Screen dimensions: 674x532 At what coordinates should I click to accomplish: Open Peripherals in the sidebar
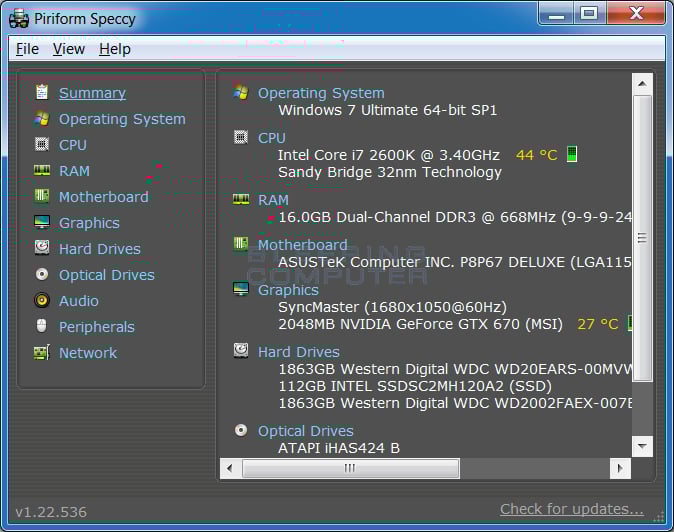point(96,327)
